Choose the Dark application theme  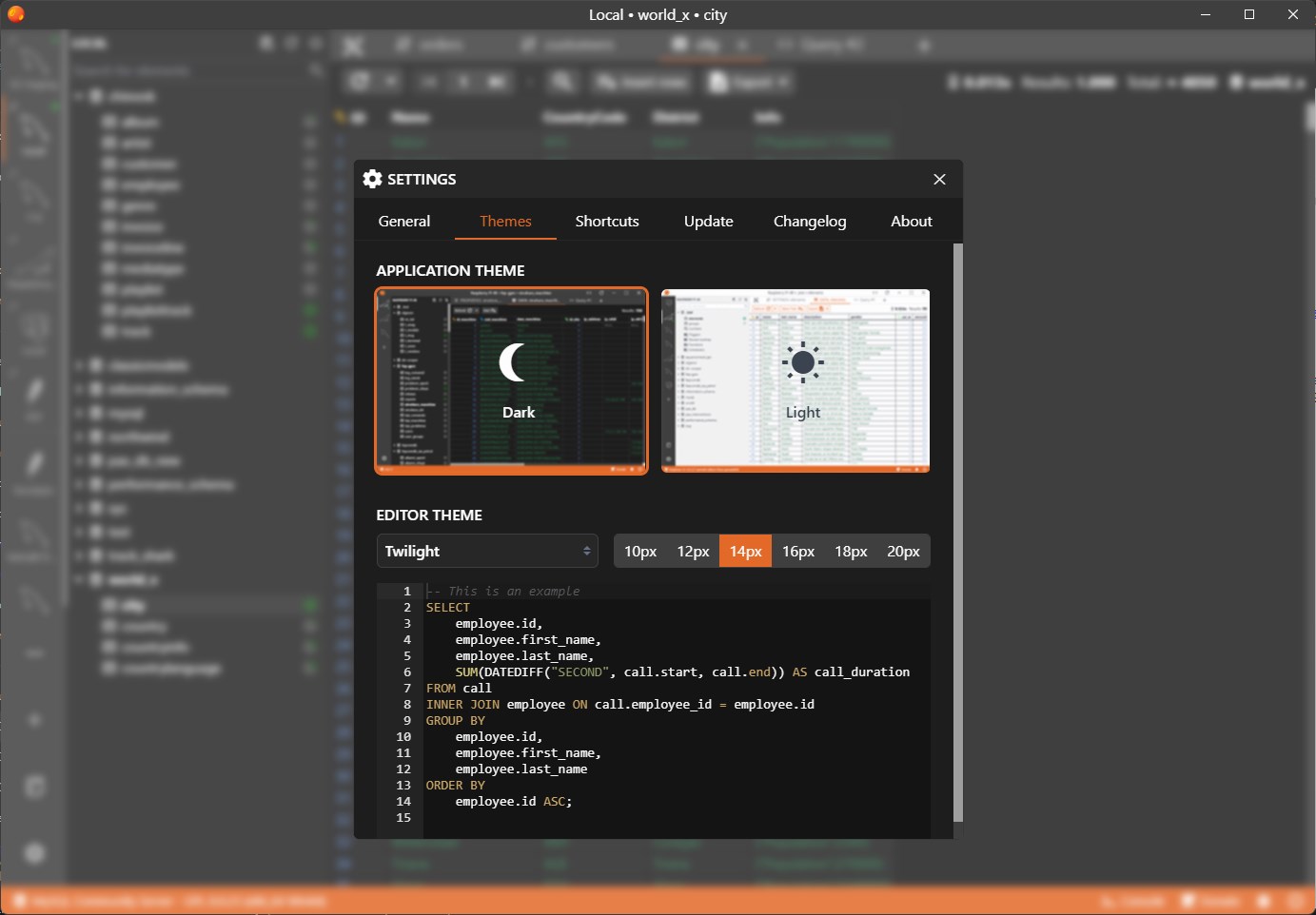[512, 380]
